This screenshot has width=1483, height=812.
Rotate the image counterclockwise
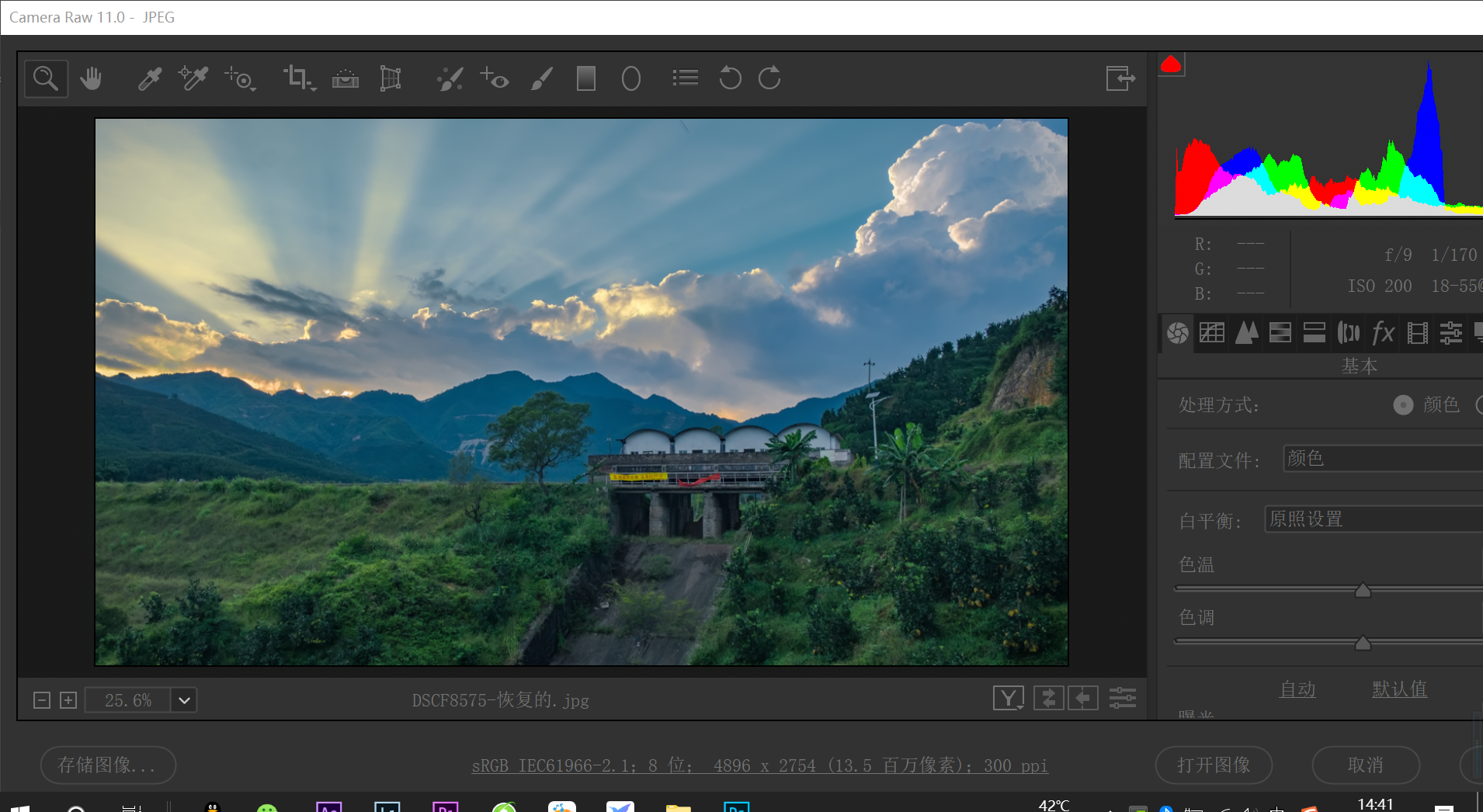tap(729, 78)
